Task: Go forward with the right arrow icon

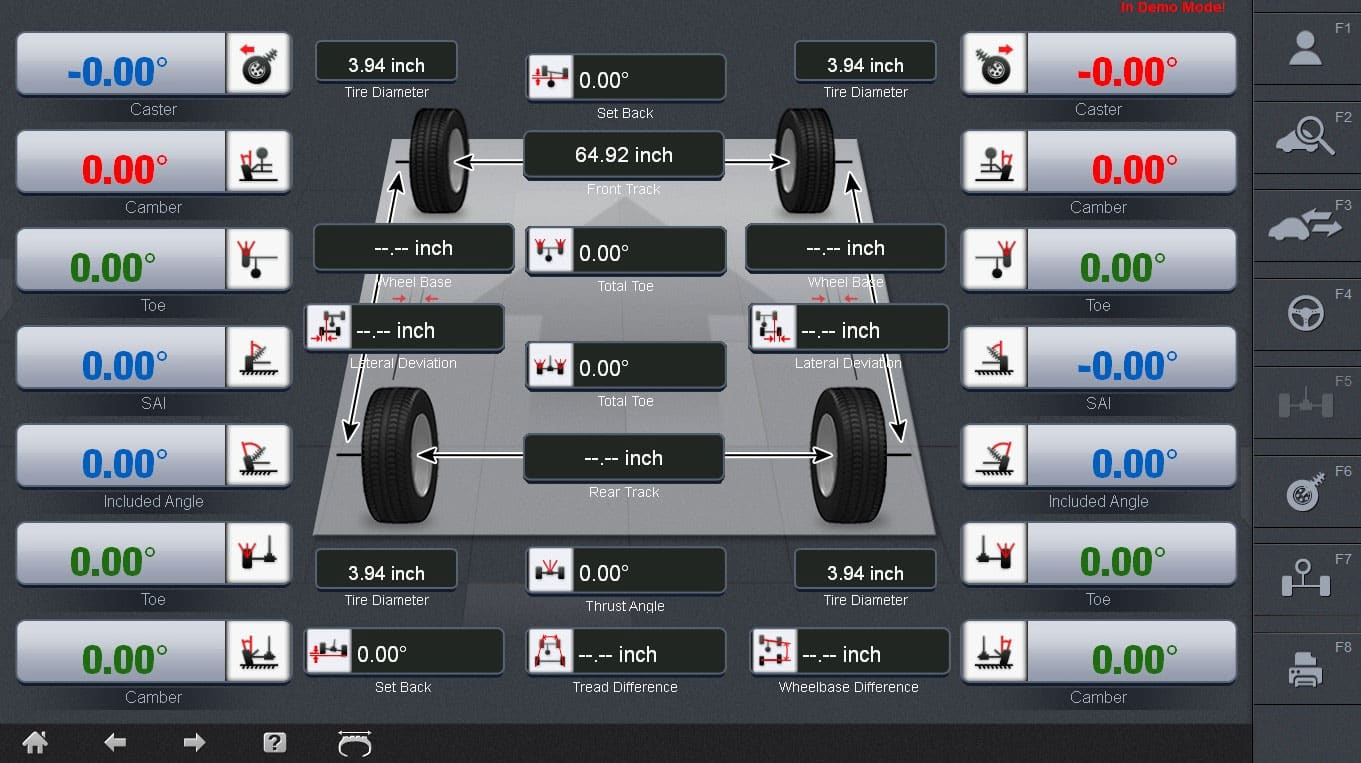Action: [x=195, y=742]
